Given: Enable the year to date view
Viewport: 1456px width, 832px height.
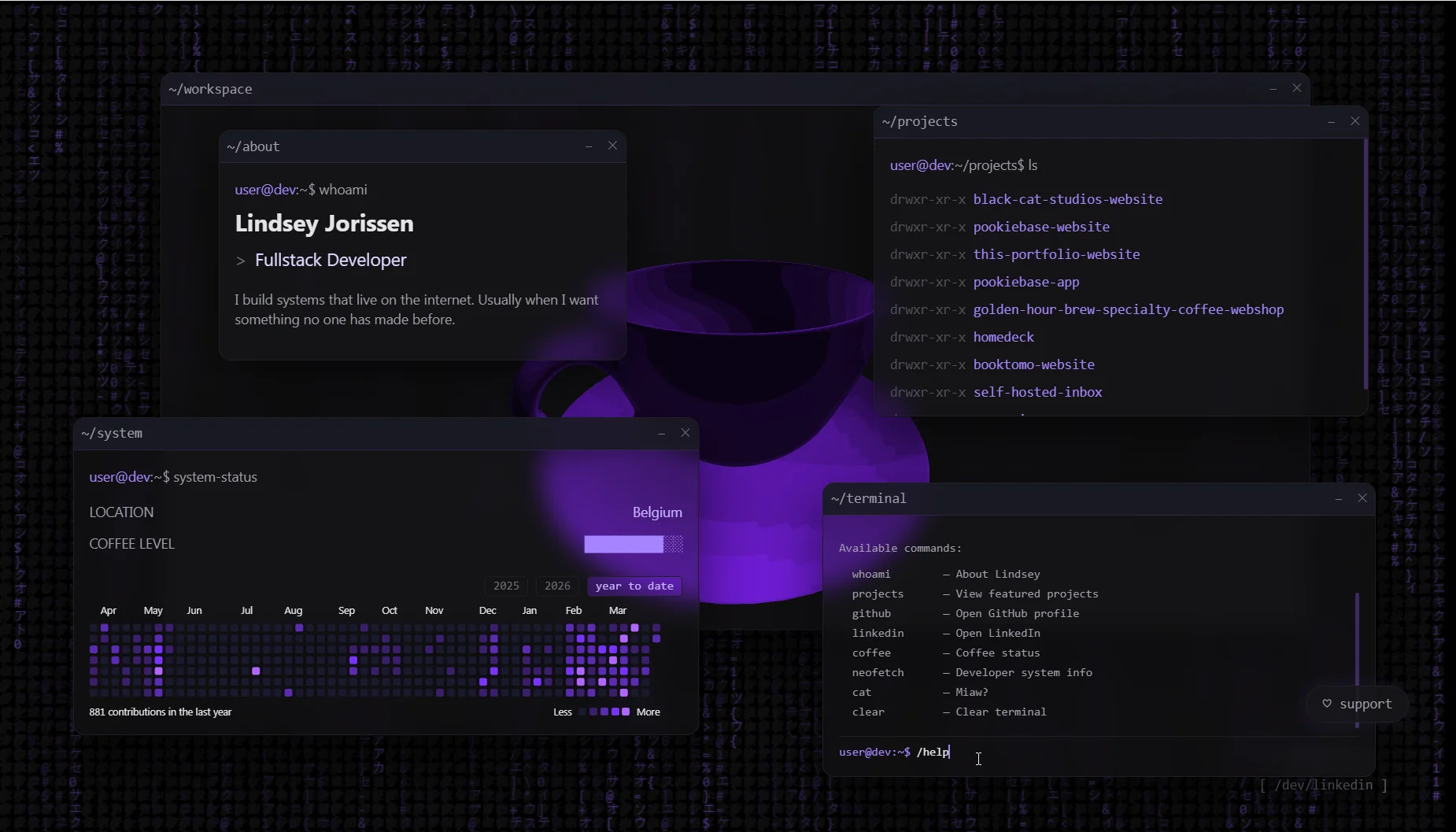Looking at the screenshot, I should point(634,586).
